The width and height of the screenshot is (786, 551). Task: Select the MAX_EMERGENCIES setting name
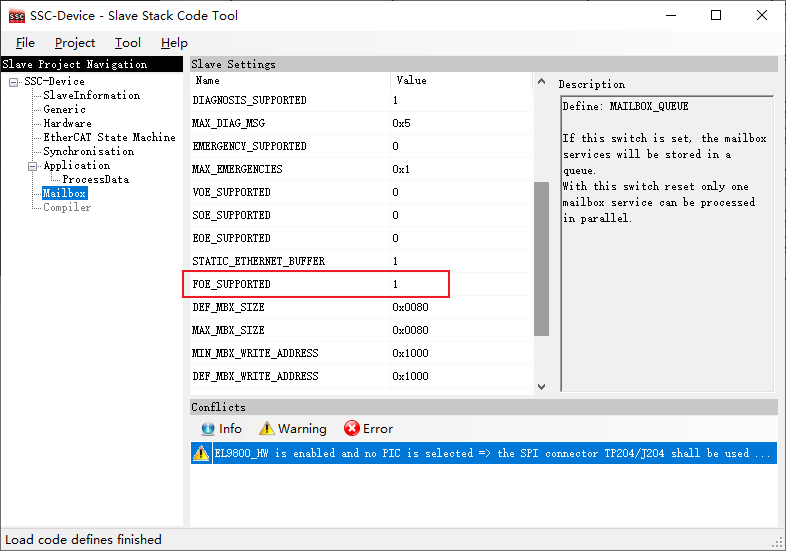[x=237, y=169]
